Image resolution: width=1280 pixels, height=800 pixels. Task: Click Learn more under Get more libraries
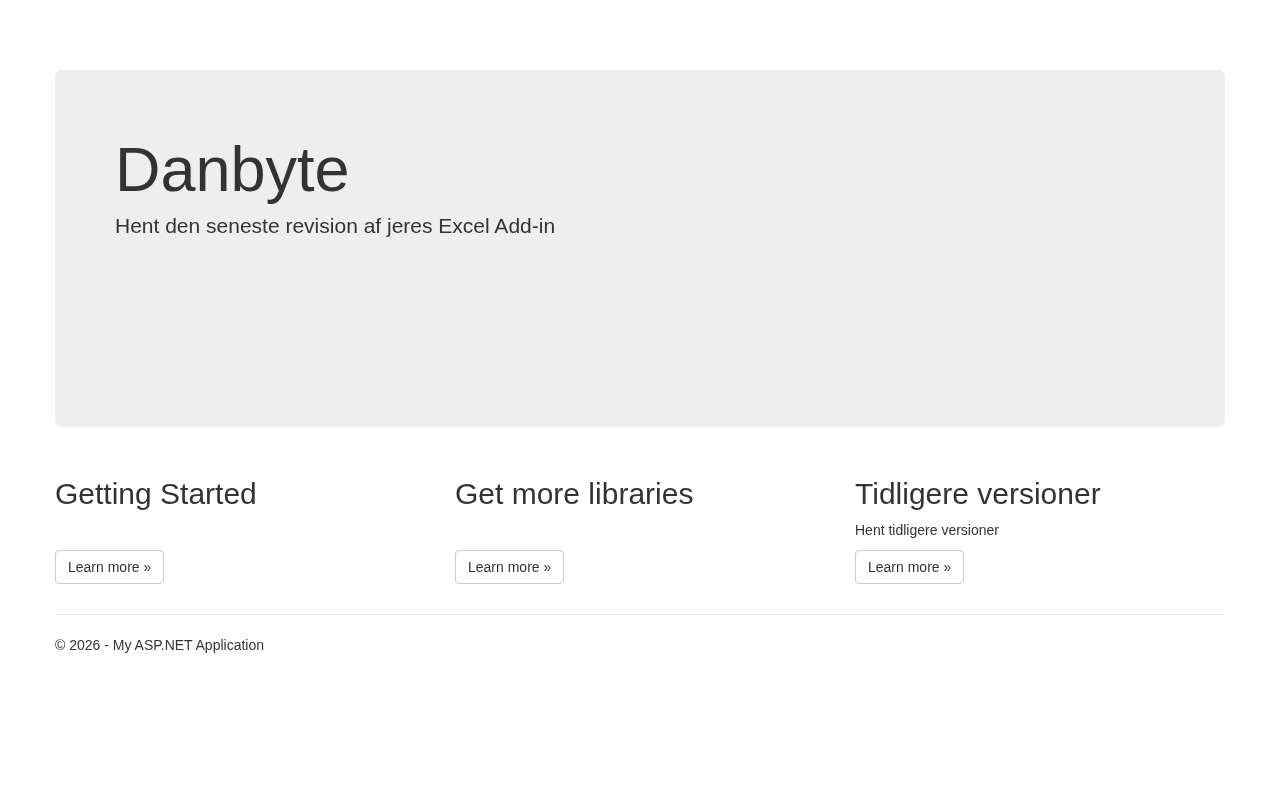point(509,567)
